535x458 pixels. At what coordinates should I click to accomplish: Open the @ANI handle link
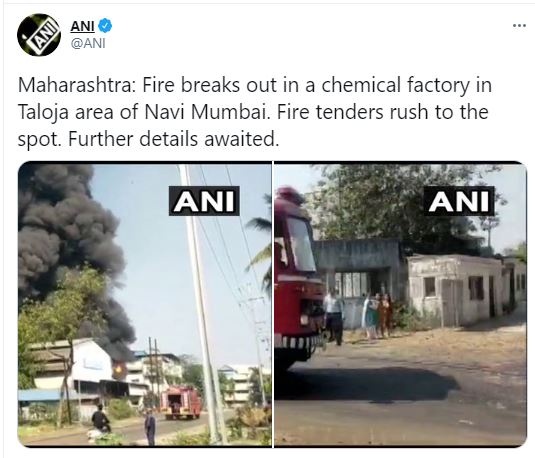(88, 44)
